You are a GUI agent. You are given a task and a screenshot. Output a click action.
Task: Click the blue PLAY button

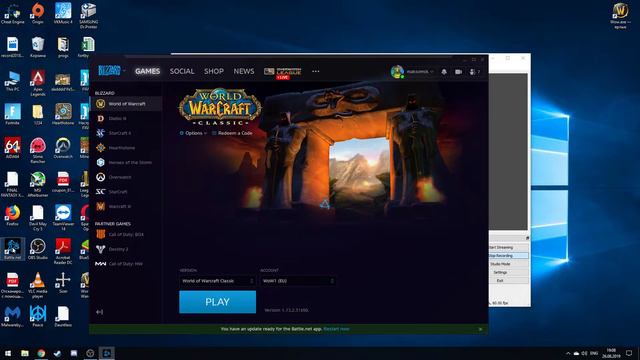coord(218,302)
